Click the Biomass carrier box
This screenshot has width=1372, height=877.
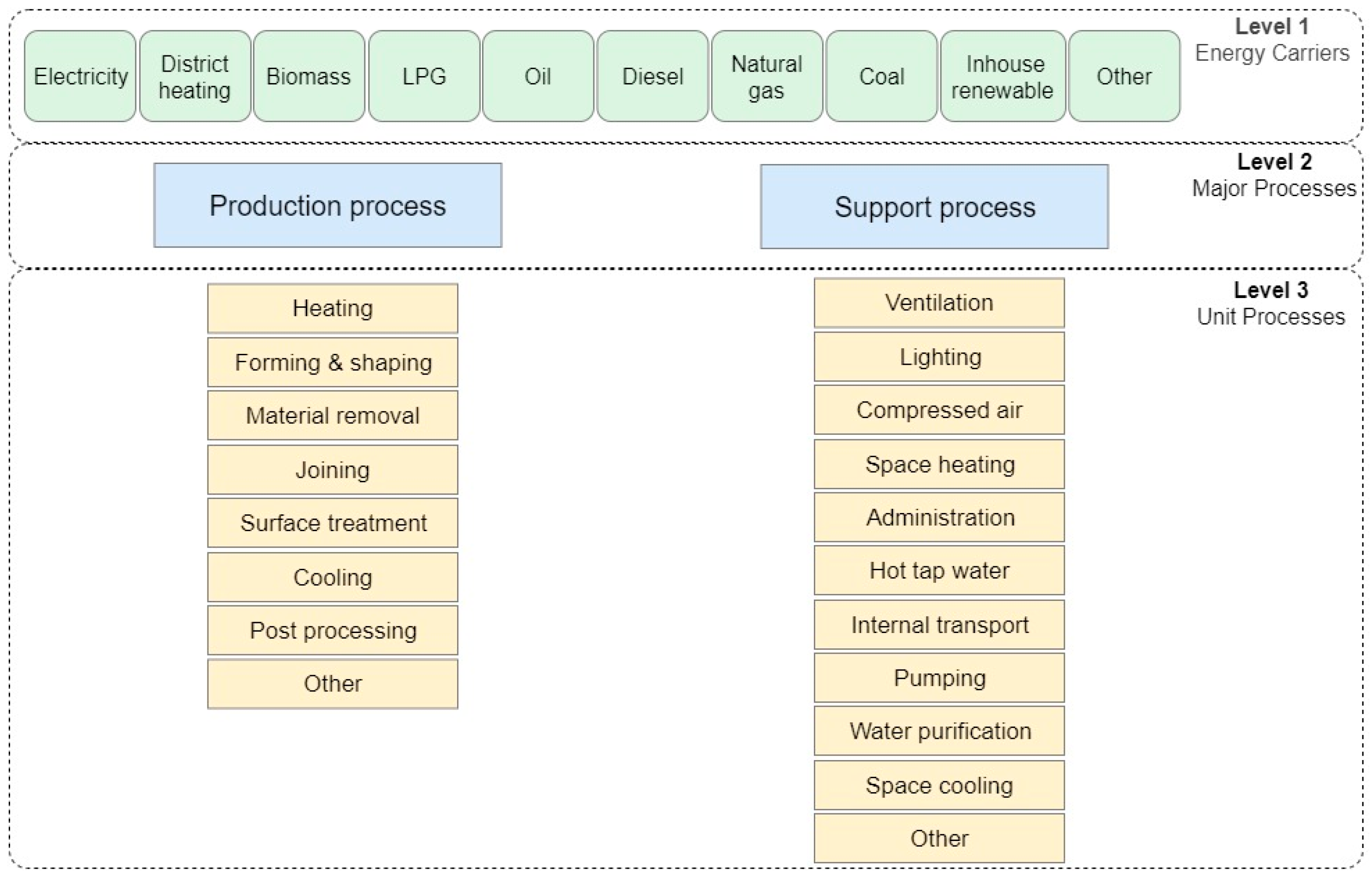309,76
